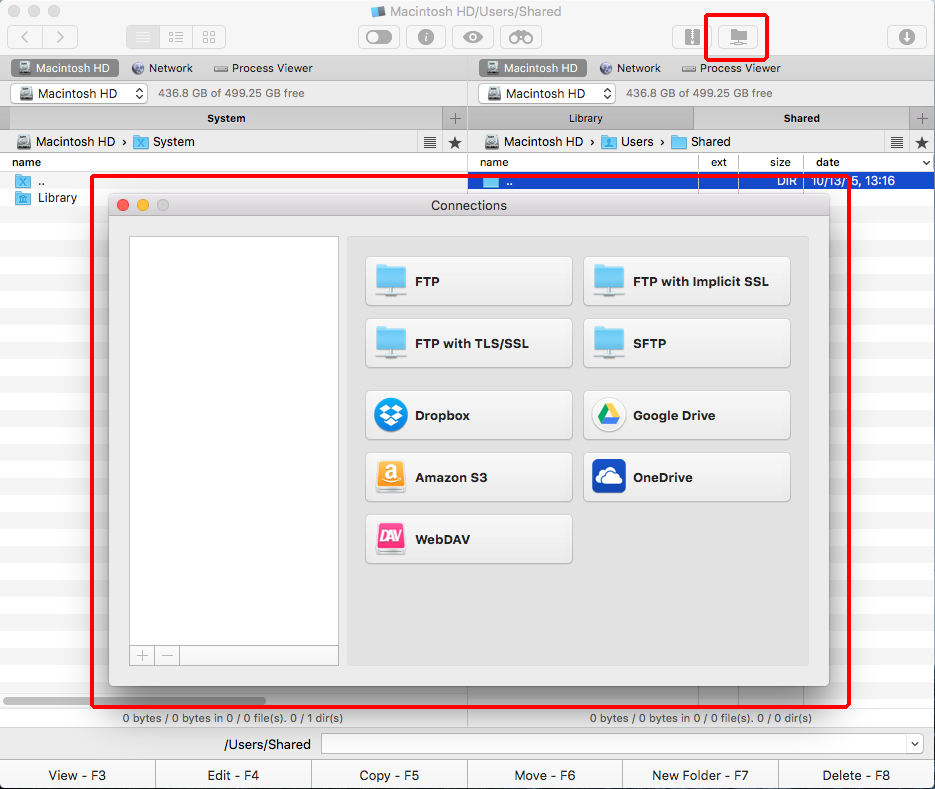Viewport: 935px width, 789px height.
Task: Click the command path input field
Action: [614, 744]
